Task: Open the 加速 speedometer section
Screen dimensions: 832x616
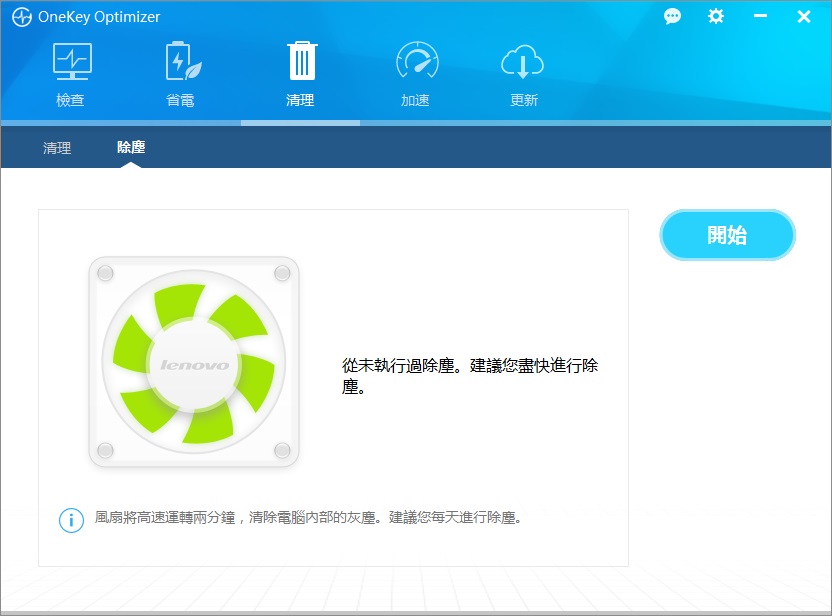Action: point(417,74)
